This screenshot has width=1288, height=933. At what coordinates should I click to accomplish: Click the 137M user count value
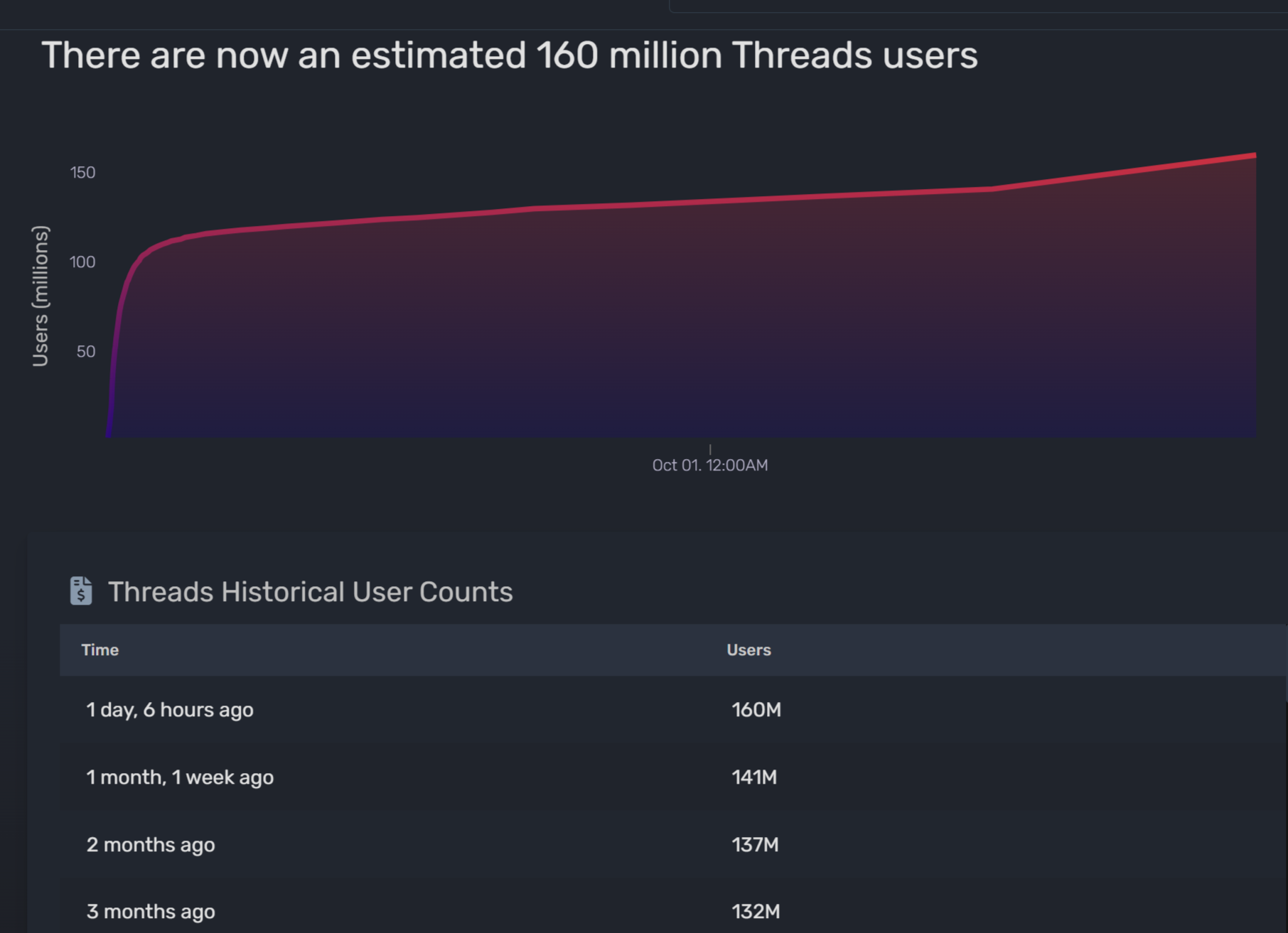755,845
